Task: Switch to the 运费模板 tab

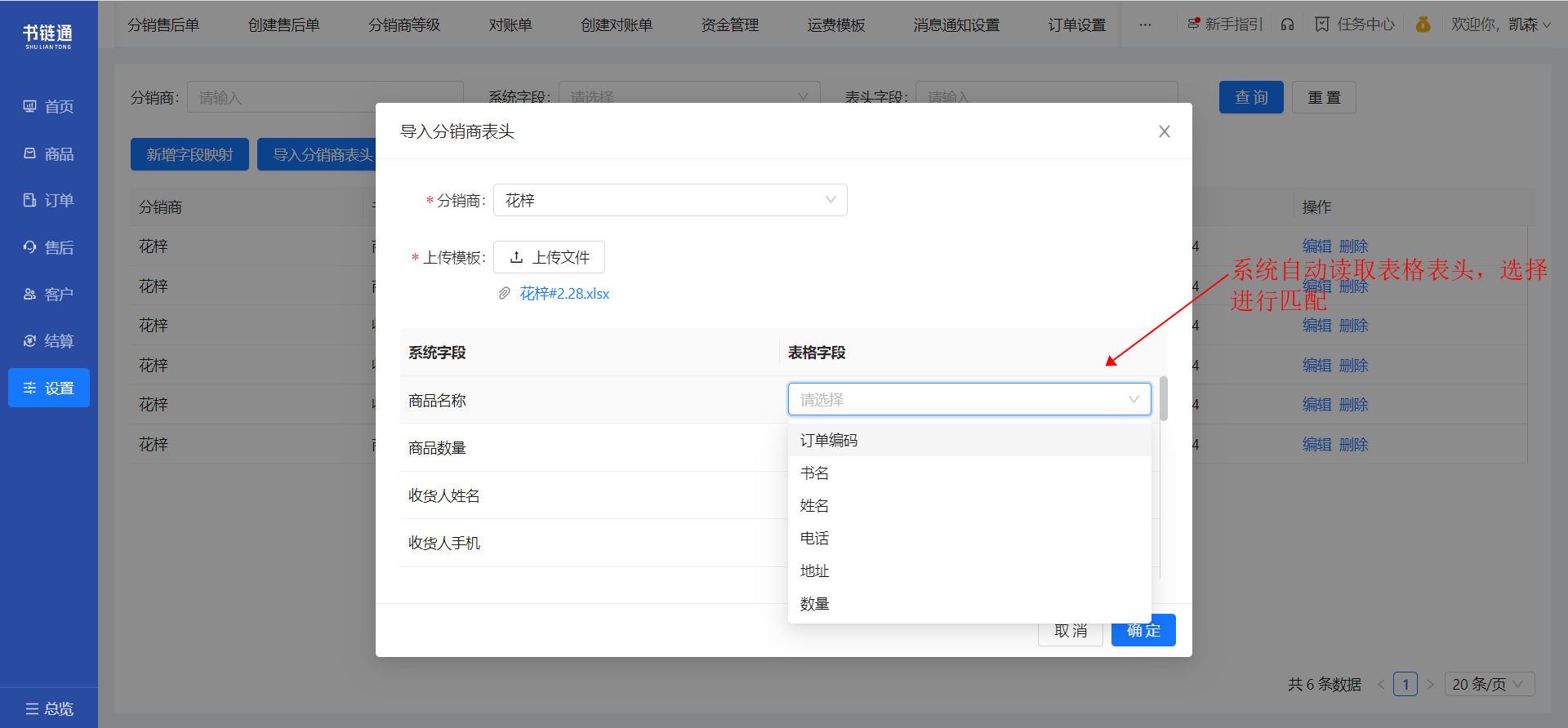Action: (x=836, y=24)
